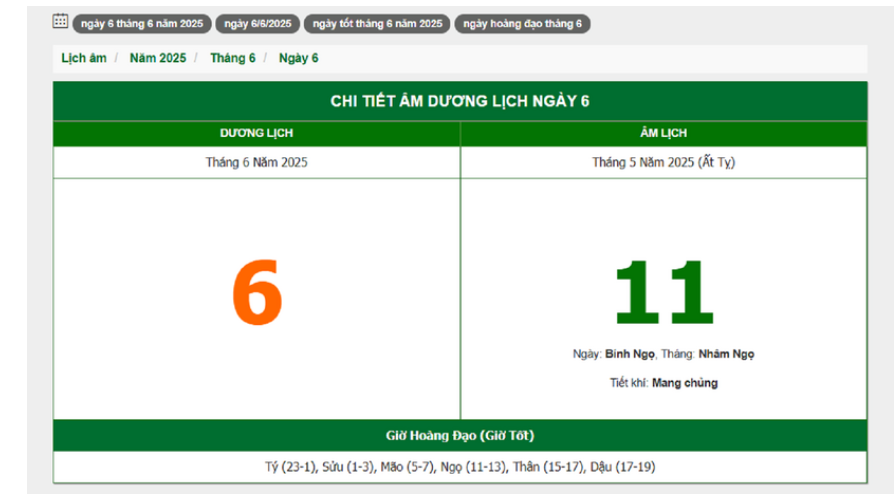Viewport: 896px width, 498px height.
Task: Click 'Ngọ (11-13)' auspicious hour
Action: click(473, 467)
